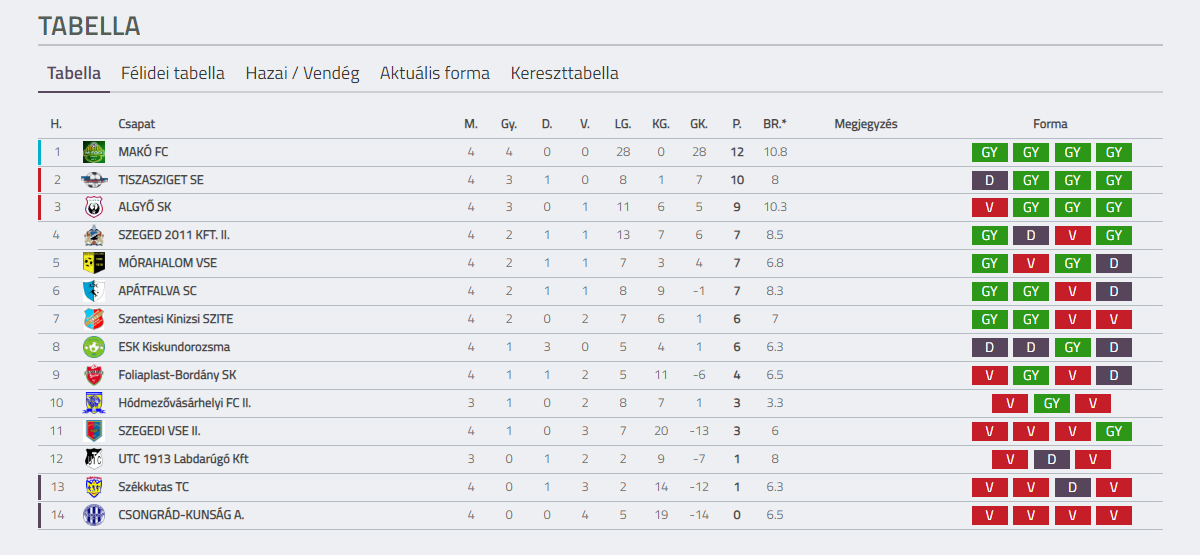Click the MÓRAHALOM VSE yellow-black logo

point(93,263)
